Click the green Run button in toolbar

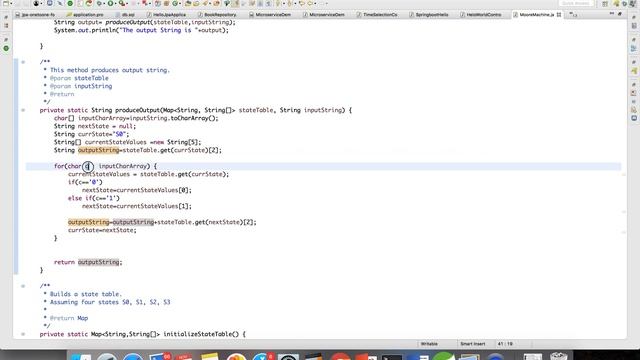pos(111,4)
